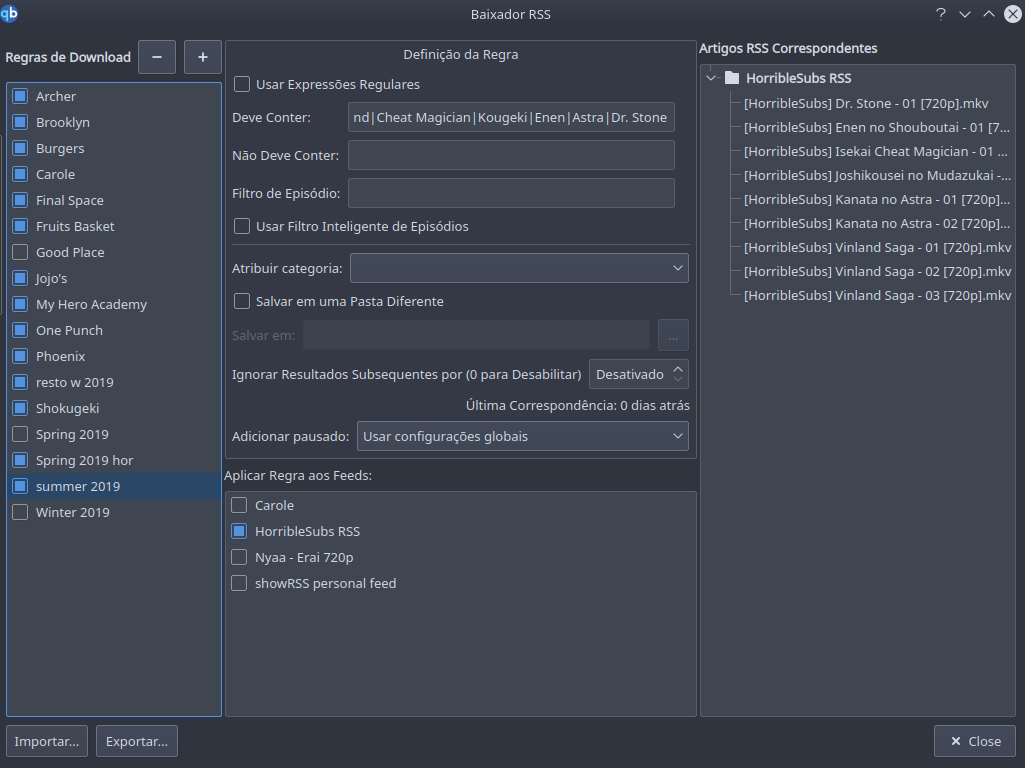Open the Atribuir categoria dropdown
Screen dimensions: 1025x768
[519, 268]
